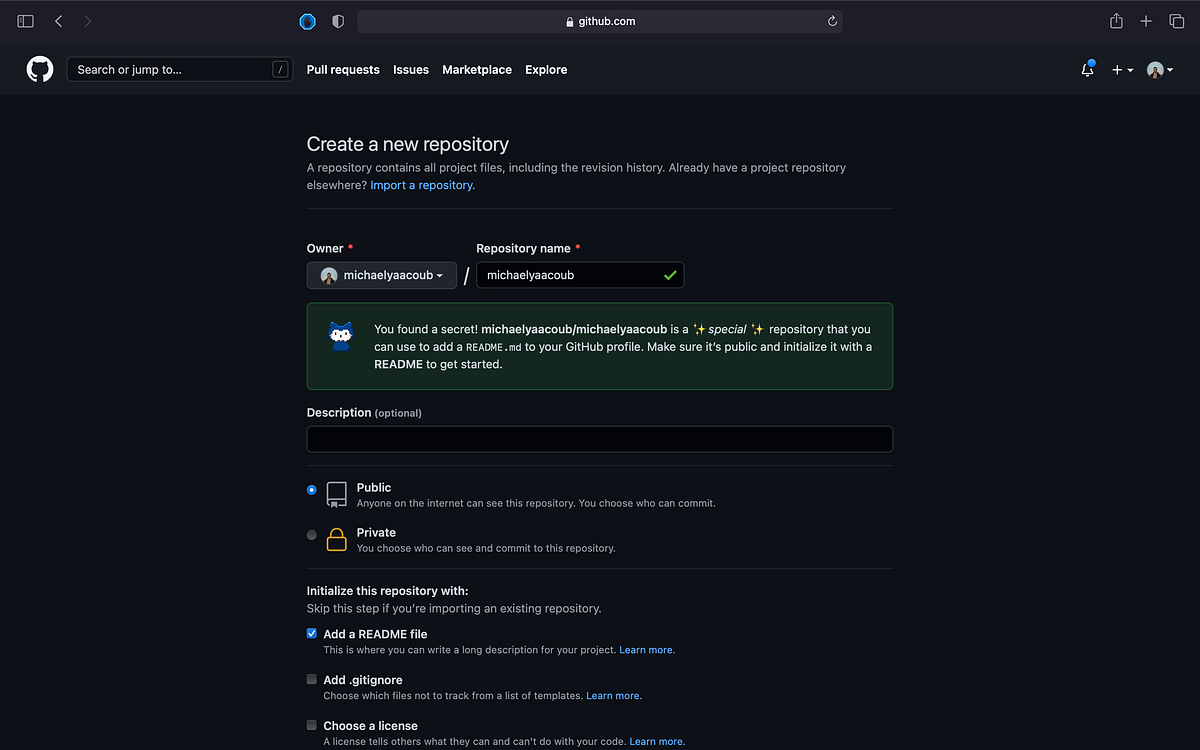Uncheck Add a README file
This screenshot has width=1200, height=750.
(x=311, y=632)
